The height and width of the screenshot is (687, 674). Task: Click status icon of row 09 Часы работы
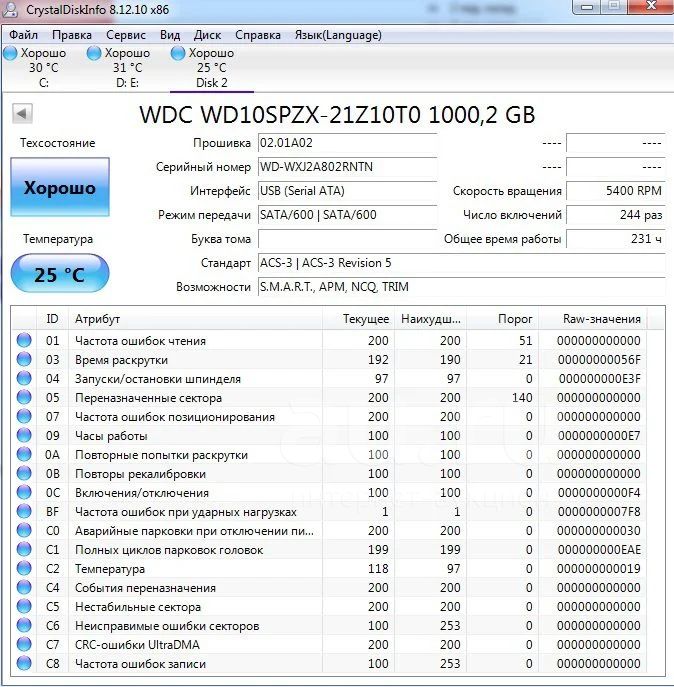click(24, 435)
